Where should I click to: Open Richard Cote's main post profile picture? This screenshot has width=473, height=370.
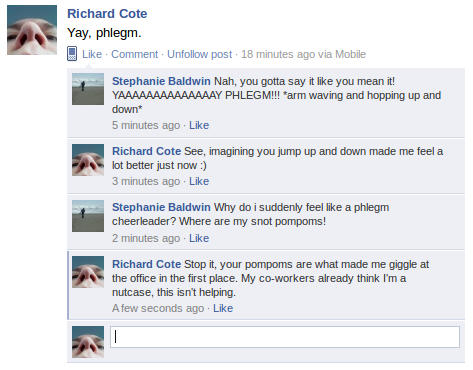[x=32, y=30]
